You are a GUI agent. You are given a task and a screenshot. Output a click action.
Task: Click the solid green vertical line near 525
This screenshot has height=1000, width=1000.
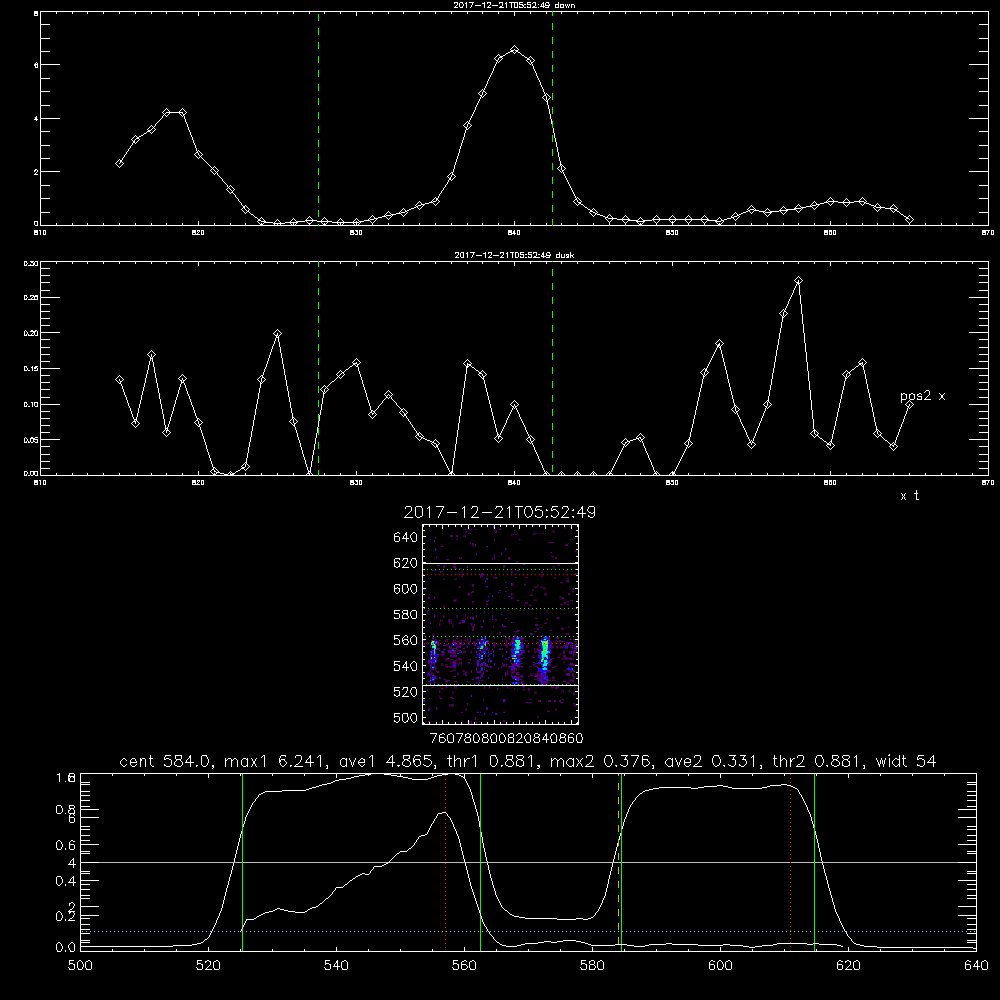[242, 862]
